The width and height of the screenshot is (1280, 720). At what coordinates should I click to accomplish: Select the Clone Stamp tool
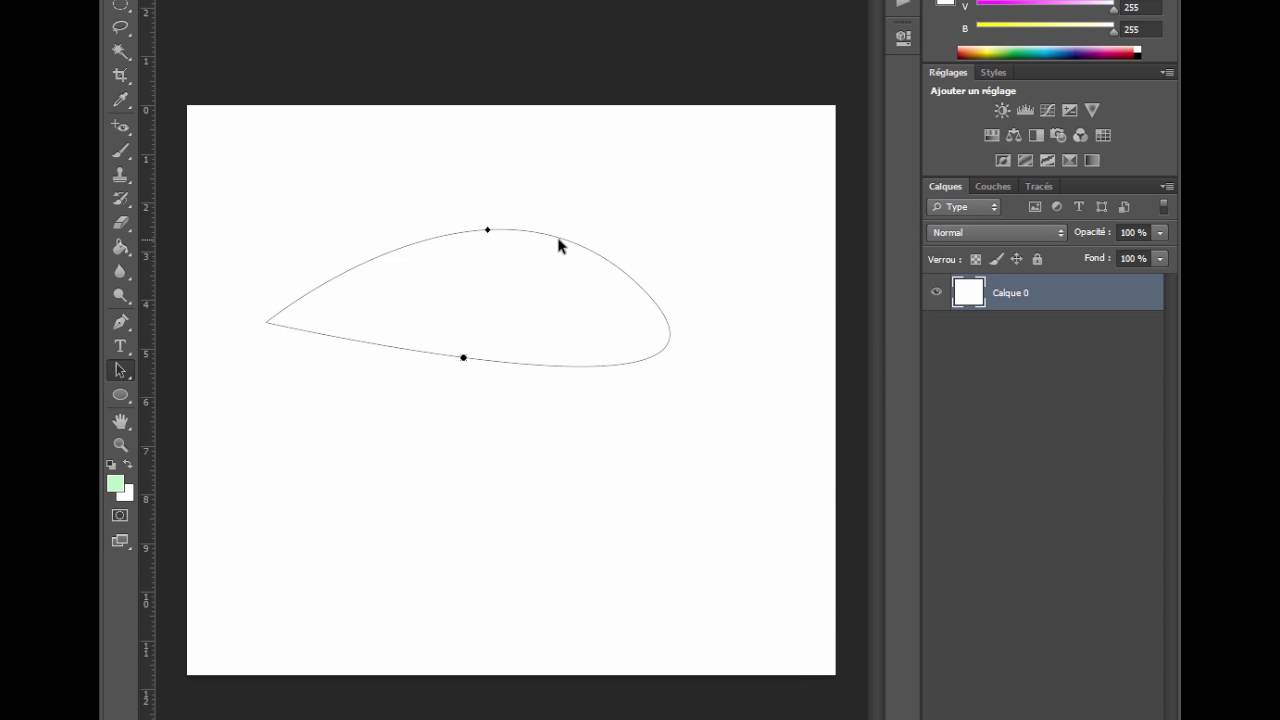click(120, 175)
